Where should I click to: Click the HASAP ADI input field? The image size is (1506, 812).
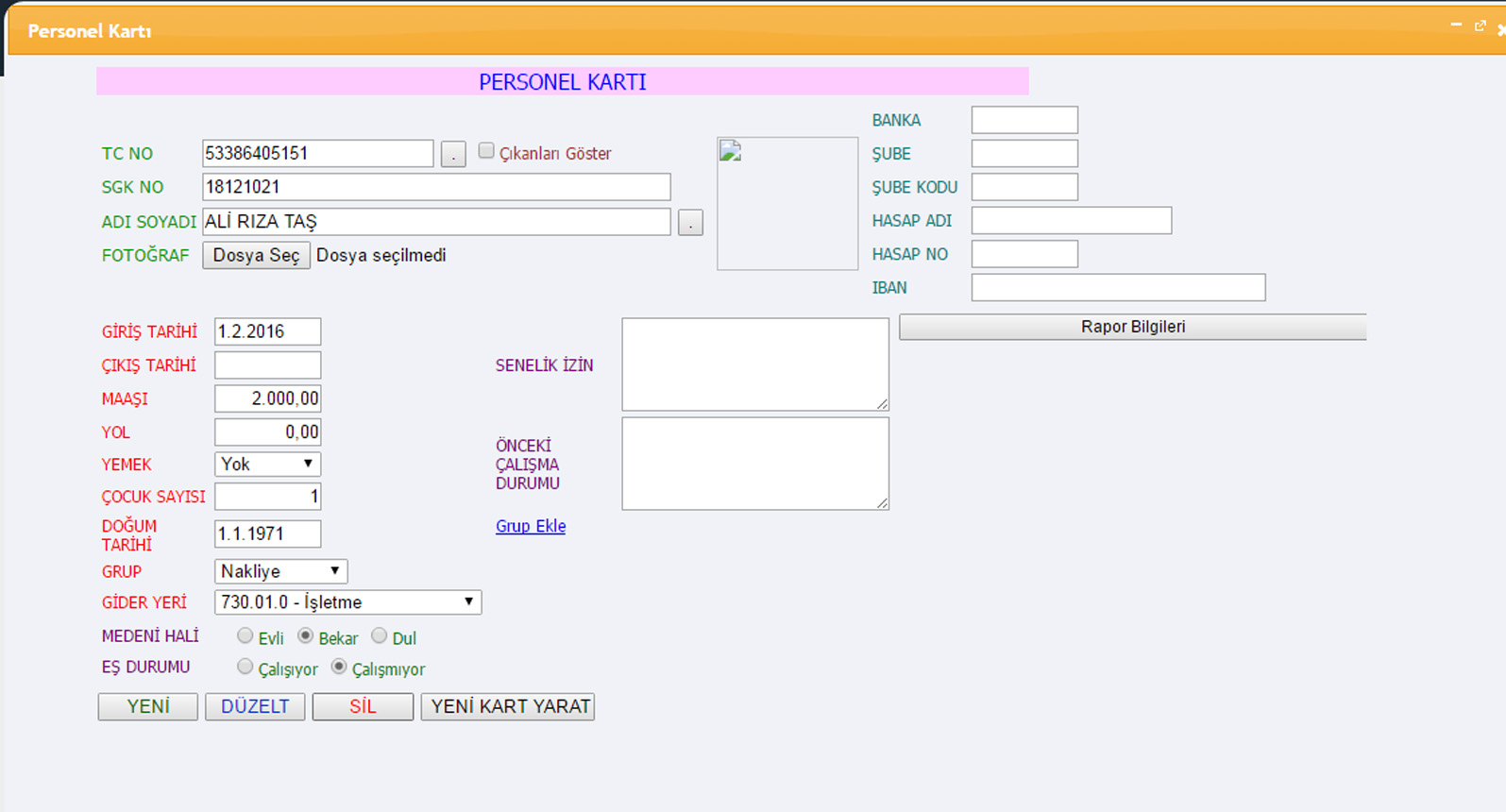(x=1072, y=221)
